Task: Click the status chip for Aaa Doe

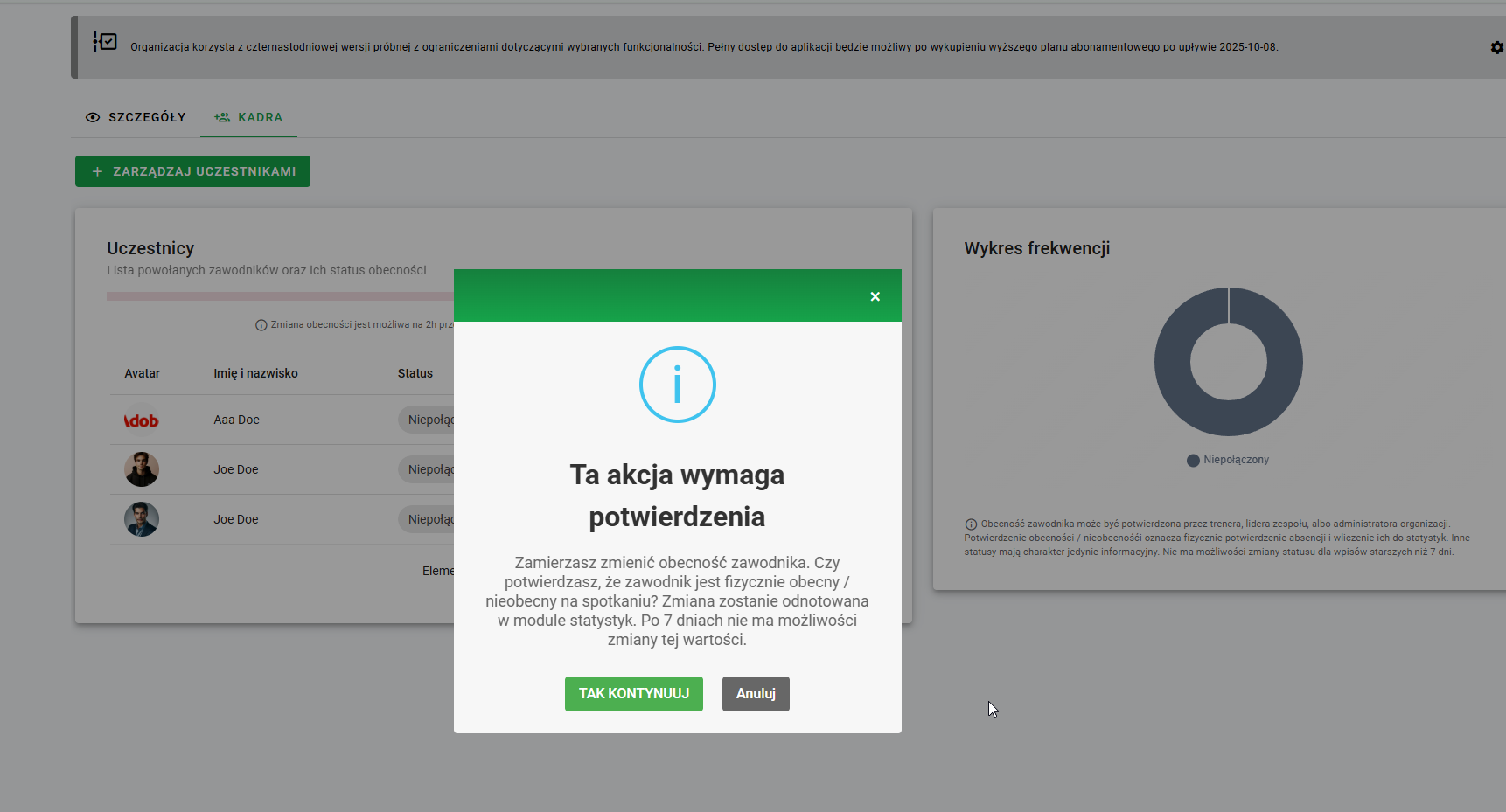Action: click(429, 420)
